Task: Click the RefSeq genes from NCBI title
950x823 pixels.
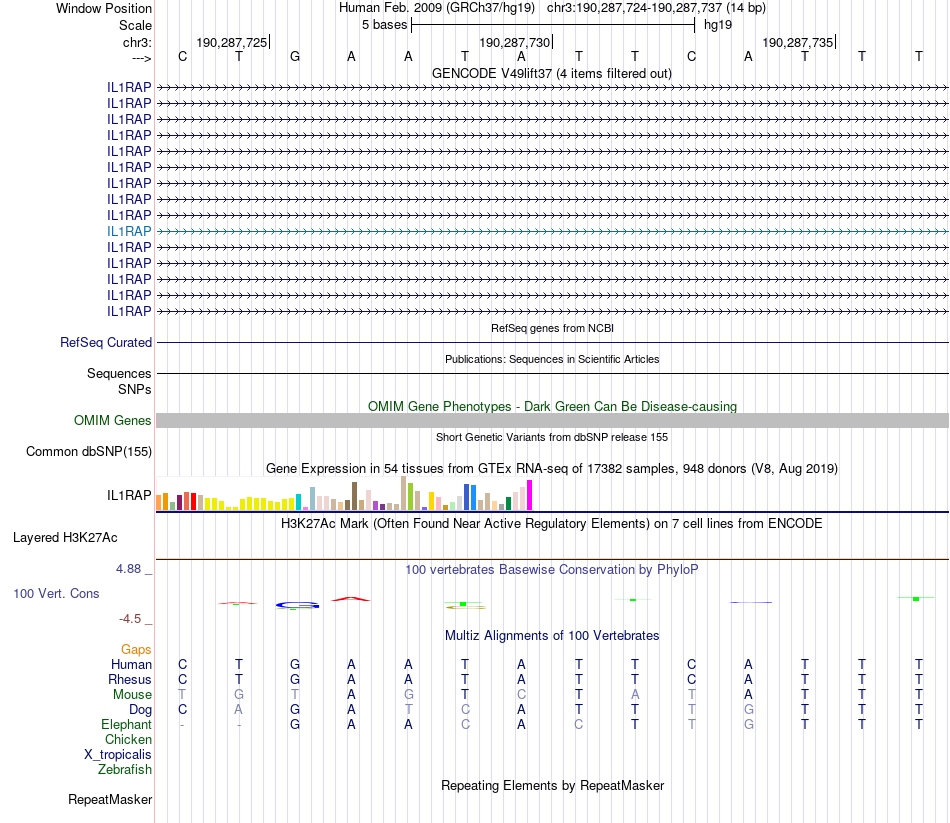Action: click(x=552, y=328)
